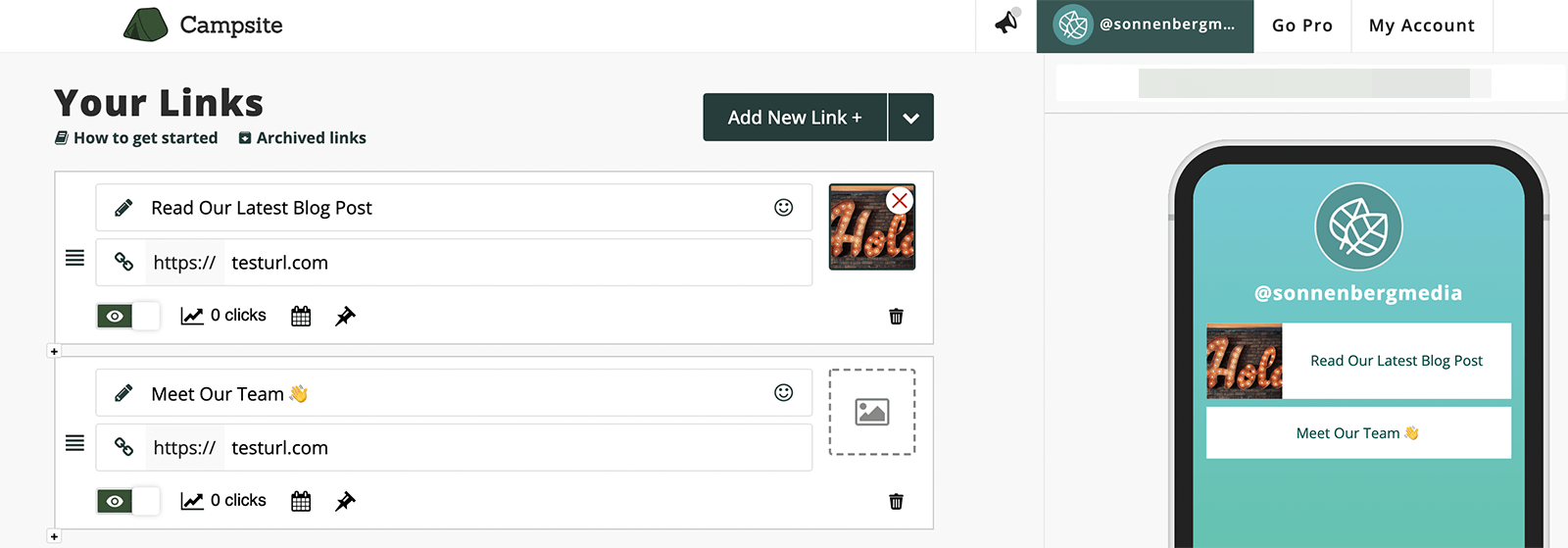Add image to Meet Our Team placeholder
Viewport: 1568px width, 548px height.
(x=872, y=412)
